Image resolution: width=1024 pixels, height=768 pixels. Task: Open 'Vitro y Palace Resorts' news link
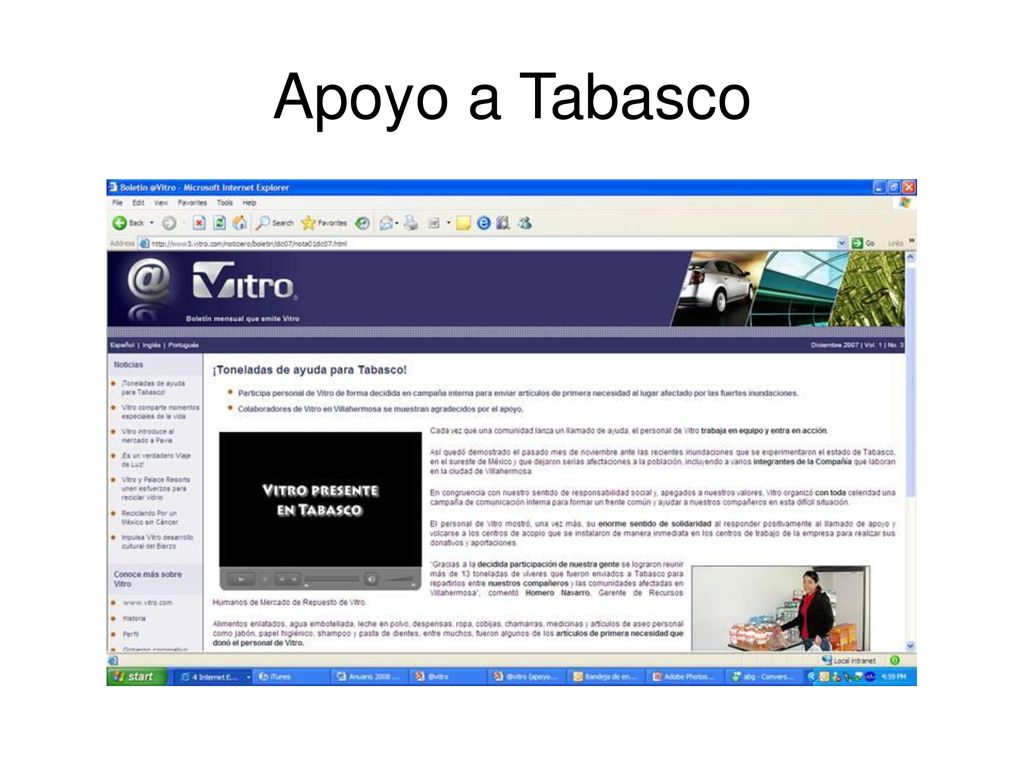pos(155,488)
